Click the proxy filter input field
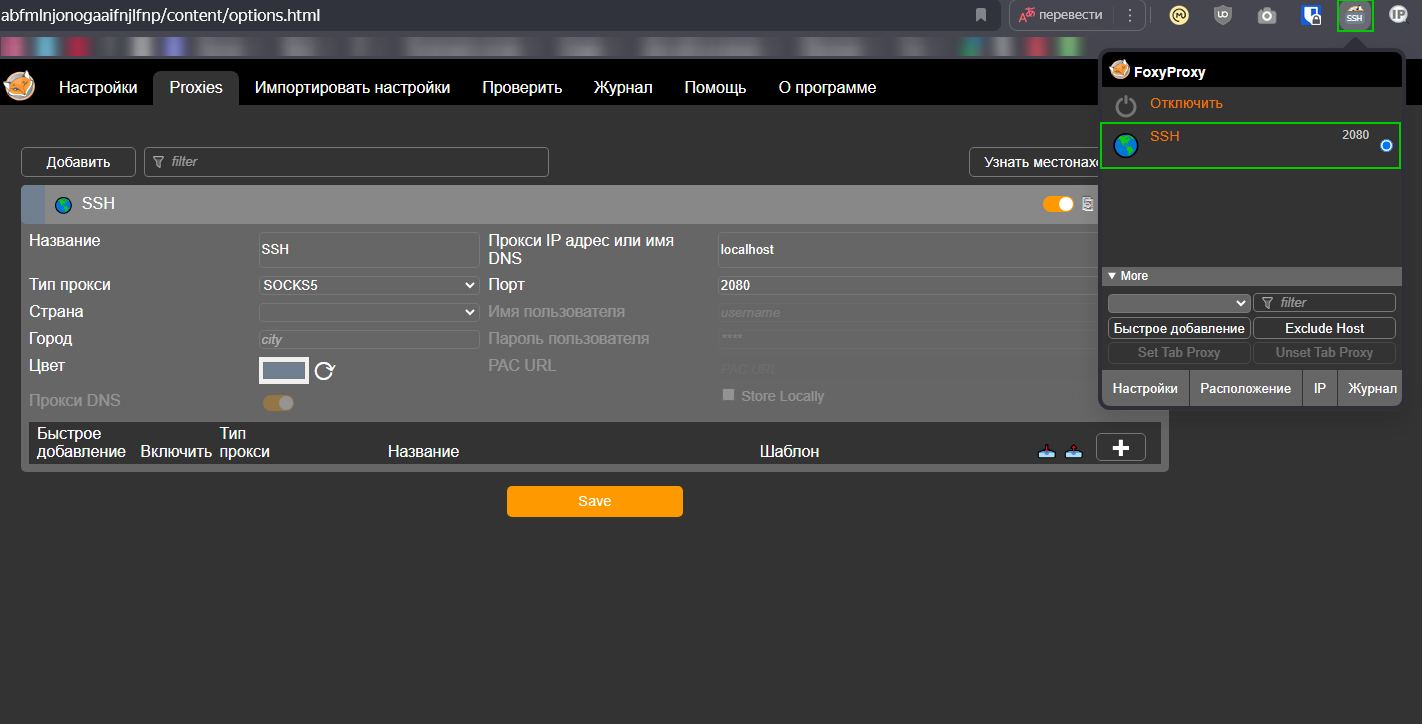This screenshot has width=1422, height=724. pyautogui.click(x=347, y=162)
